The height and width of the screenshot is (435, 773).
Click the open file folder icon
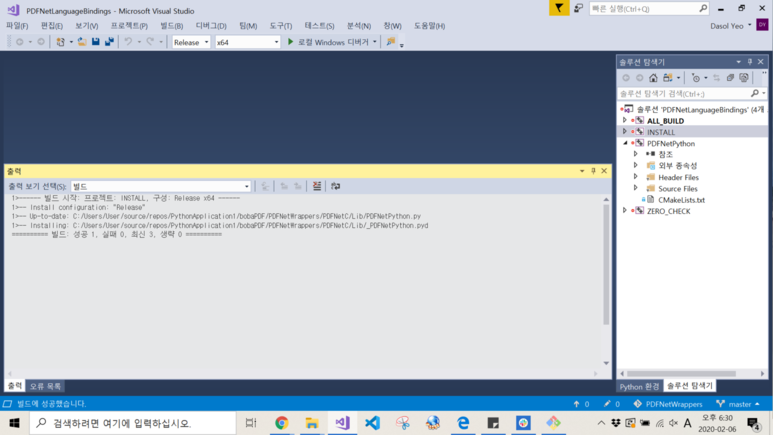[x=82, y=42]
